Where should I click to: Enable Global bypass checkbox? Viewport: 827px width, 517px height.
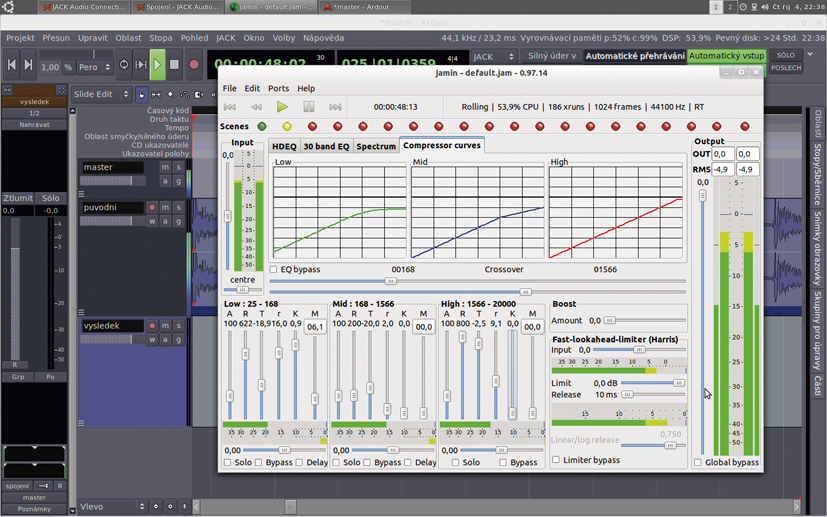[698, 463]
